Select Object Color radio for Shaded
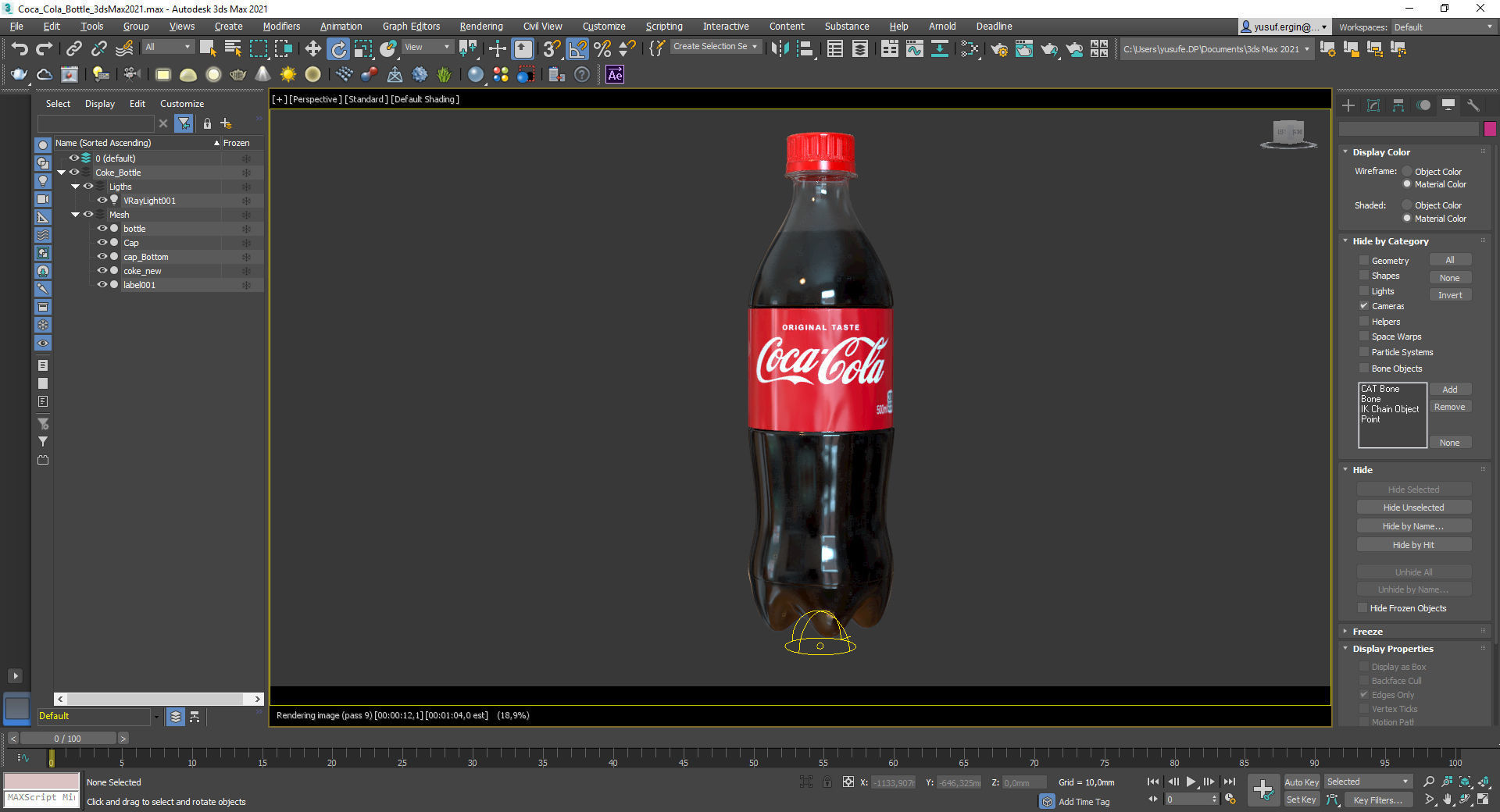Image resolution: width=1500 pixels, height=812 pixels. point(1407,205)
